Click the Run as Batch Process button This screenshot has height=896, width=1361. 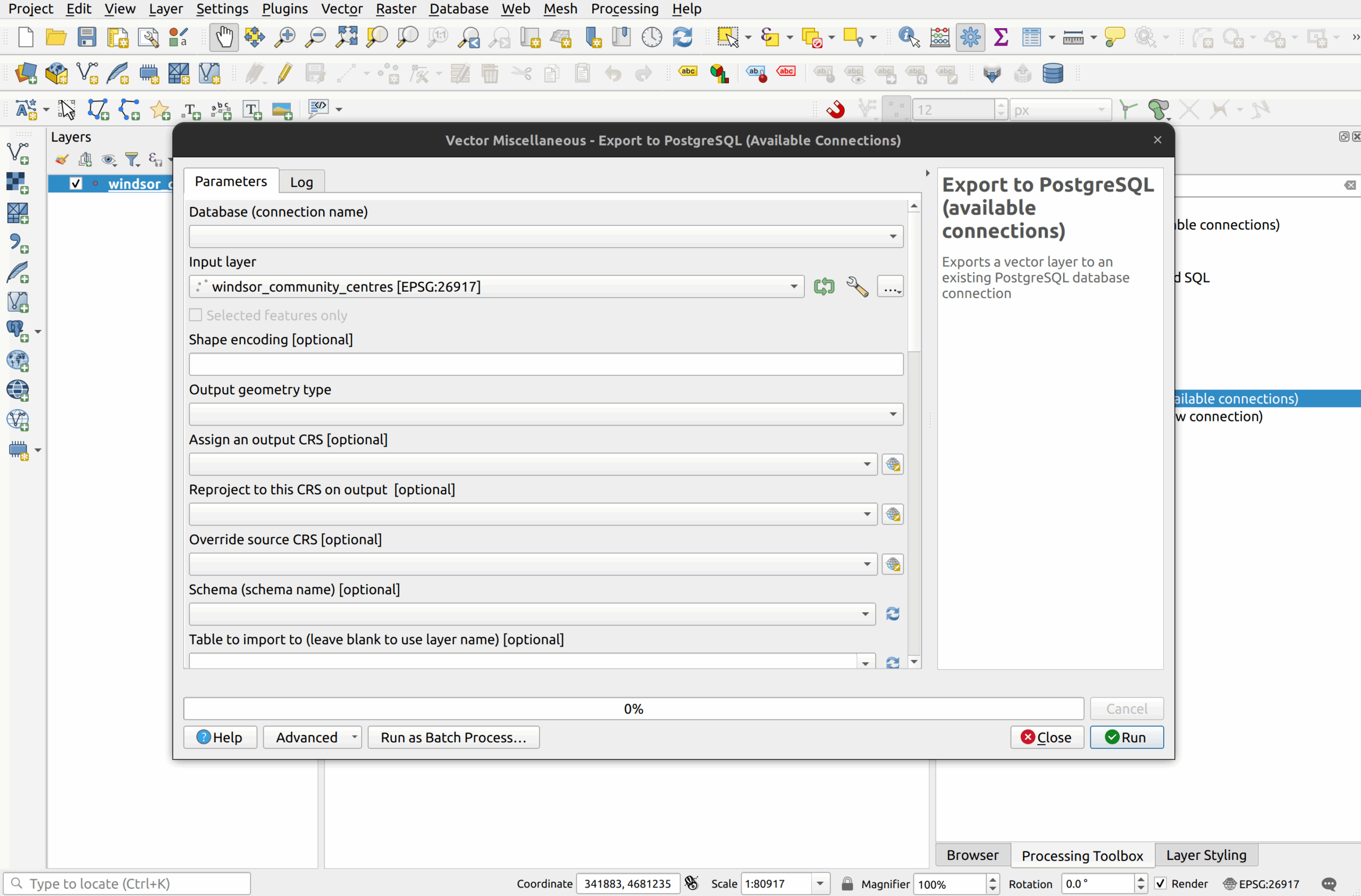point(453,737)
